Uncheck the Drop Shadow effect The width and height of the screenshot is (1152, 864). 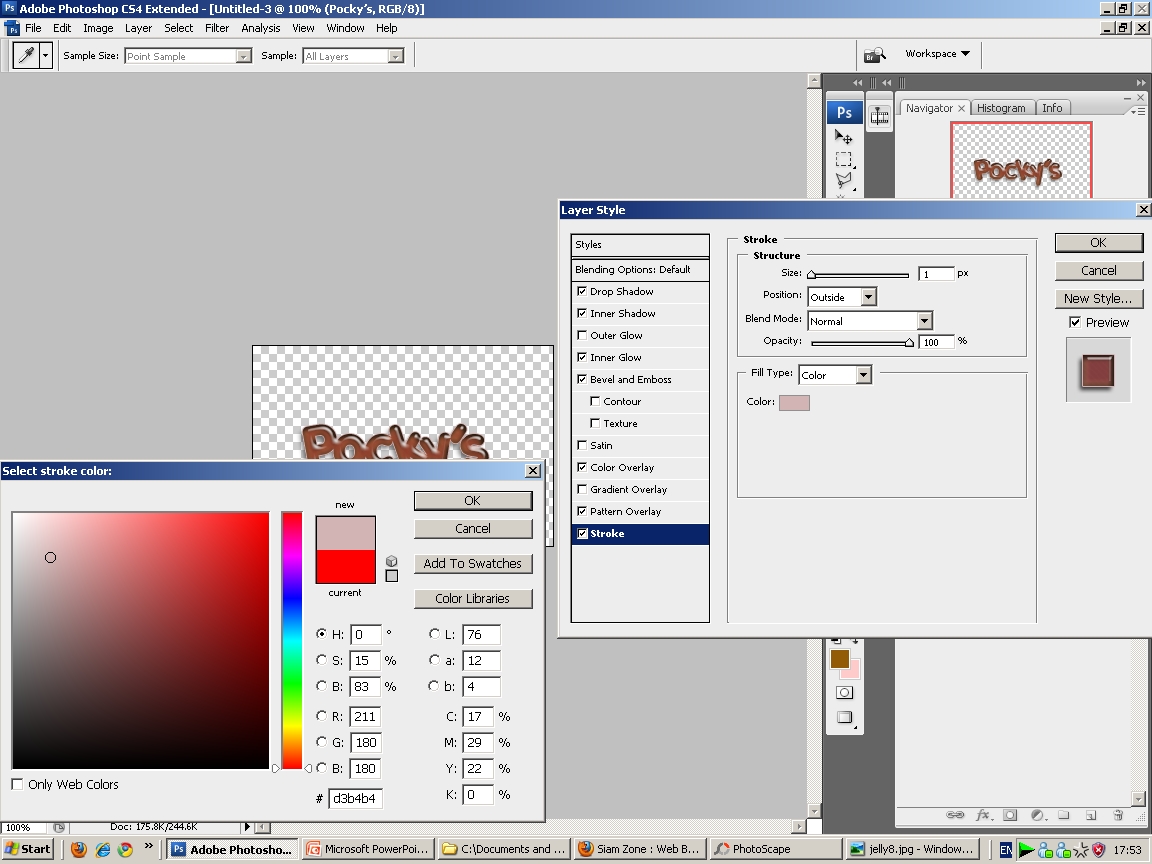click(x=582, y=291)
